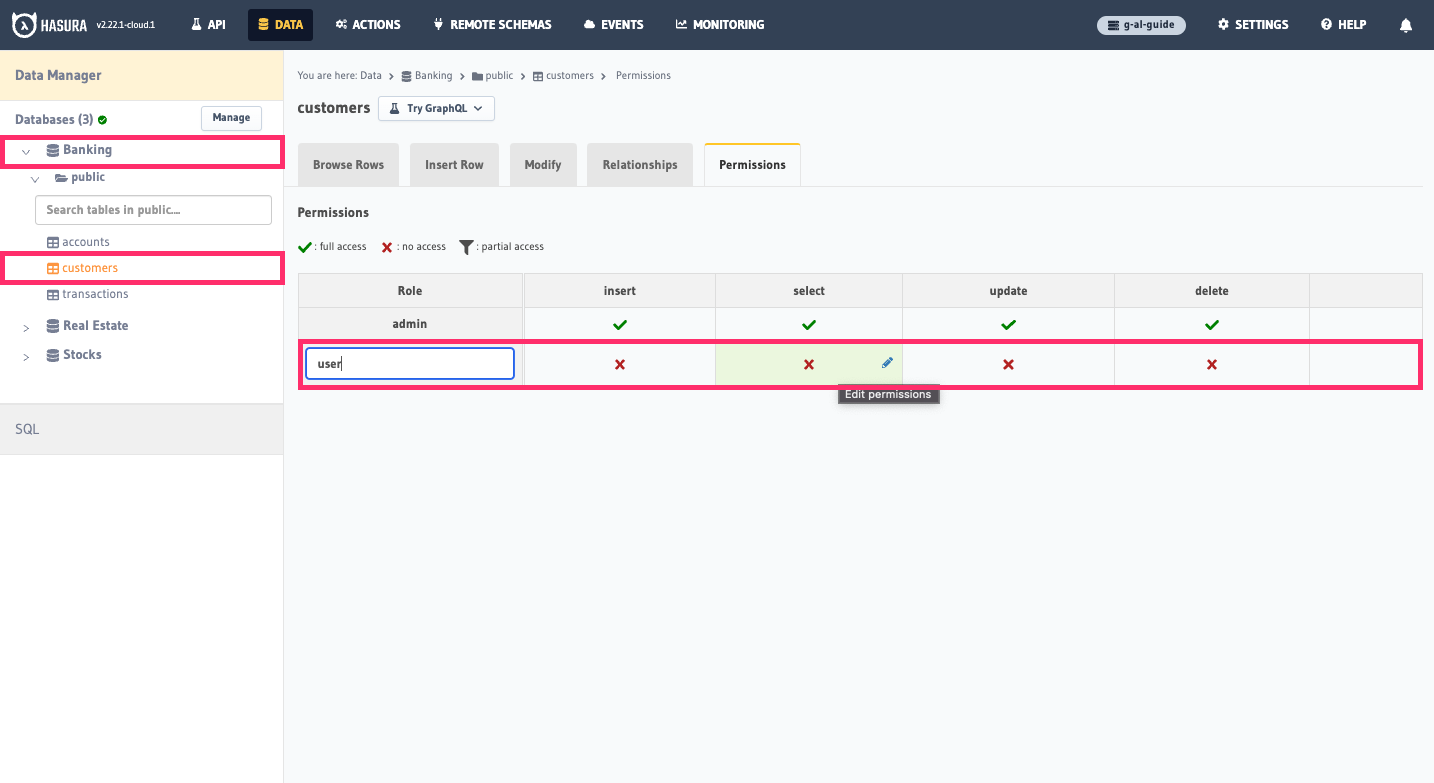Open SETTINGS from the top bar
Viewport: 1434px width, 783px height.
[x=1252, y=24]
